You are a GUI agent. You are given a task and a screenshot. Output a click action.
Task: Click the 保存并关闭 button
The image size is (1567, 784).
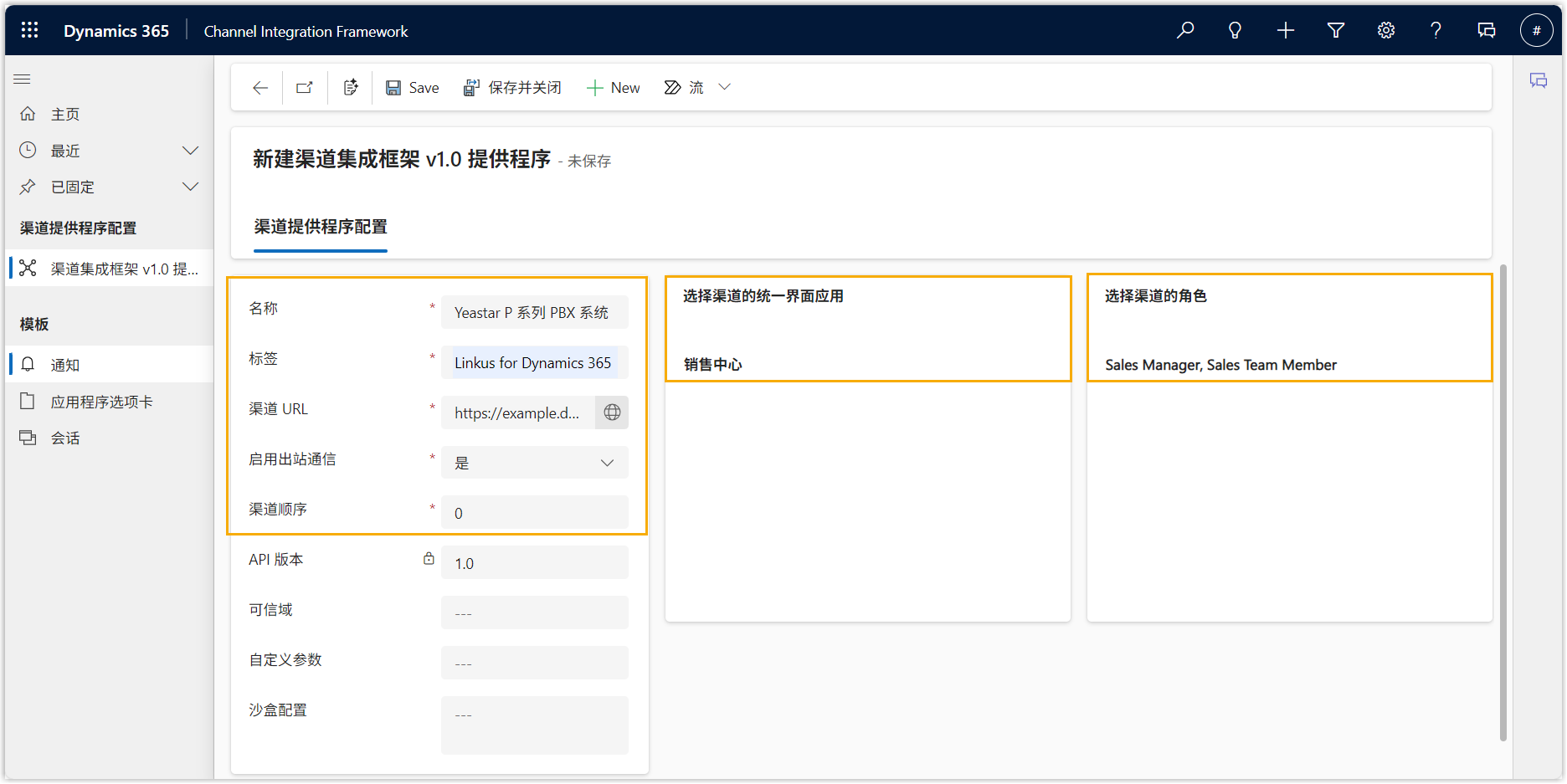pos(512,88)
